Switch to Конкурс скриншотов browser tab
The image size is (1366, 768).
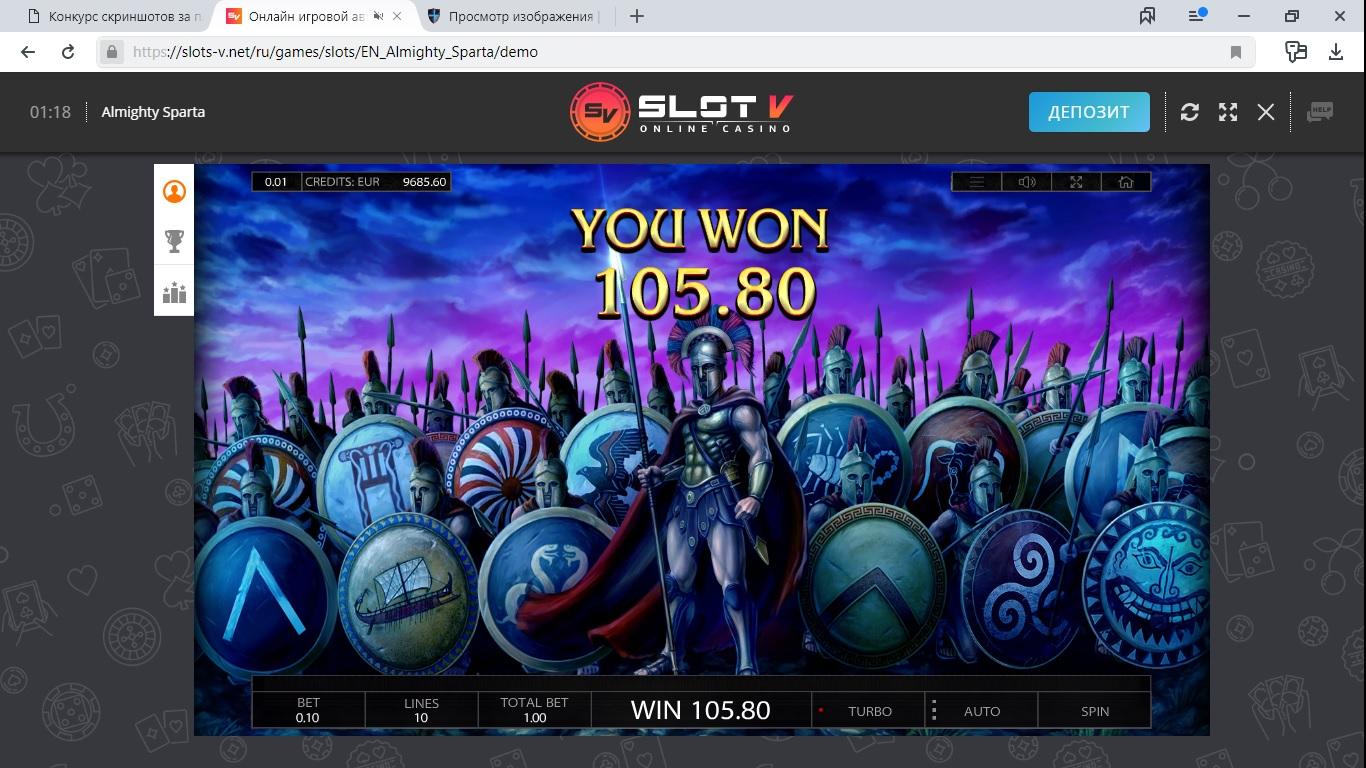[x=115, y=16]
